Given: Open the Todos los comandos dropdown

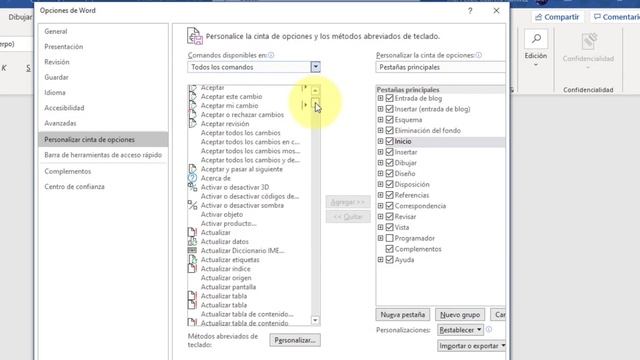Looking at the screenshot, I should click(316, 67).
